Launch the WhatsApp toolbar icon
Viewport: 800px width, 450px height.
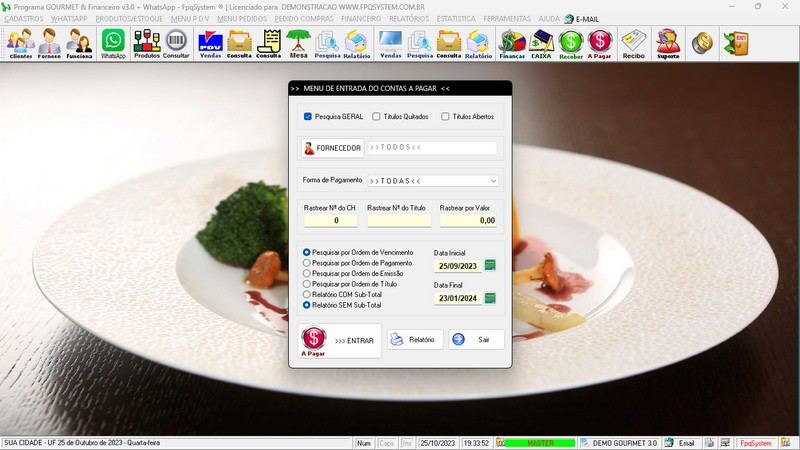(x=113, y=43)
